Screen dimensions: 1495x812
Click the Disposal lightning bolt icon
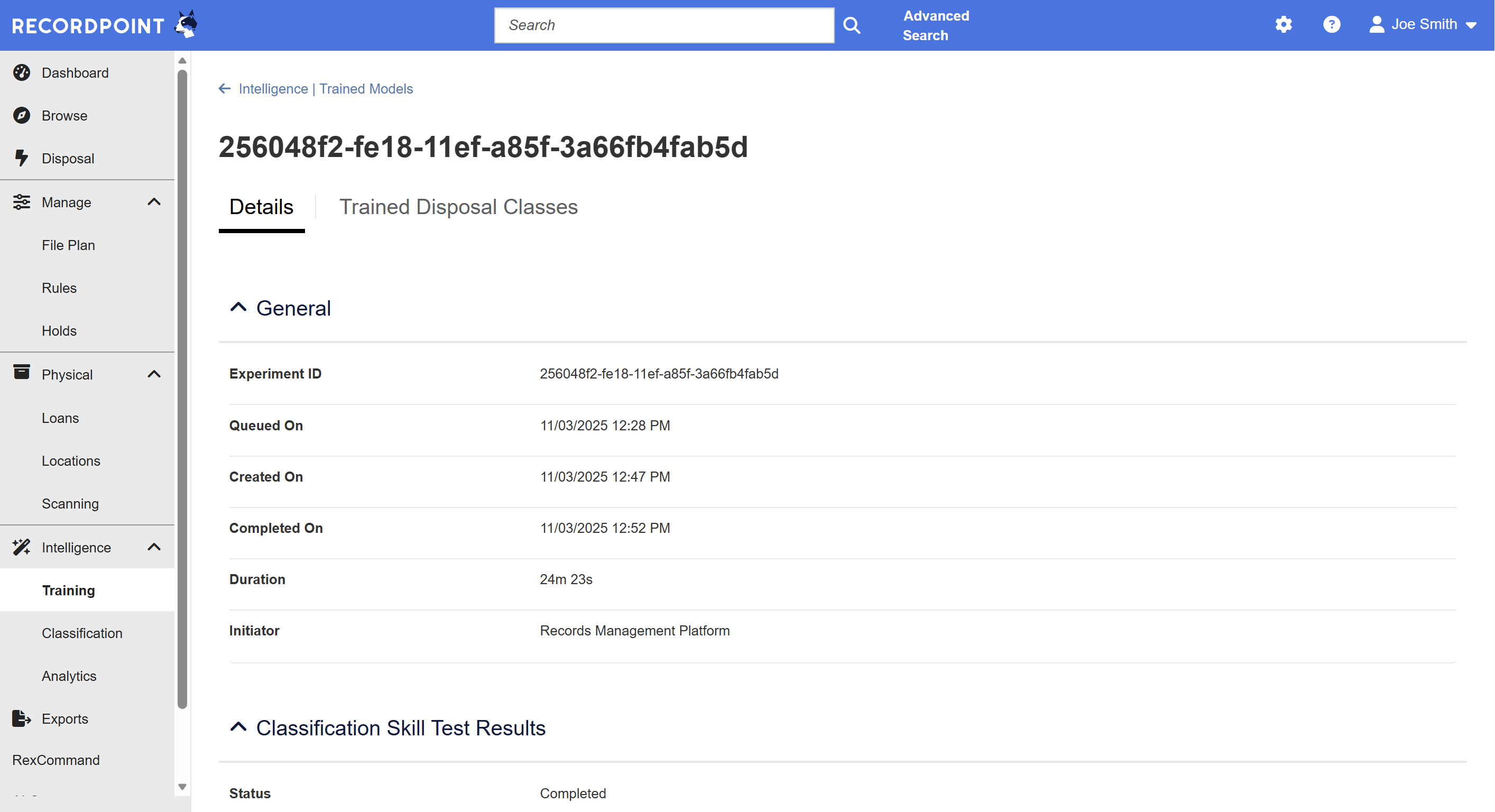pyautogui.click(x=22, y=158)
